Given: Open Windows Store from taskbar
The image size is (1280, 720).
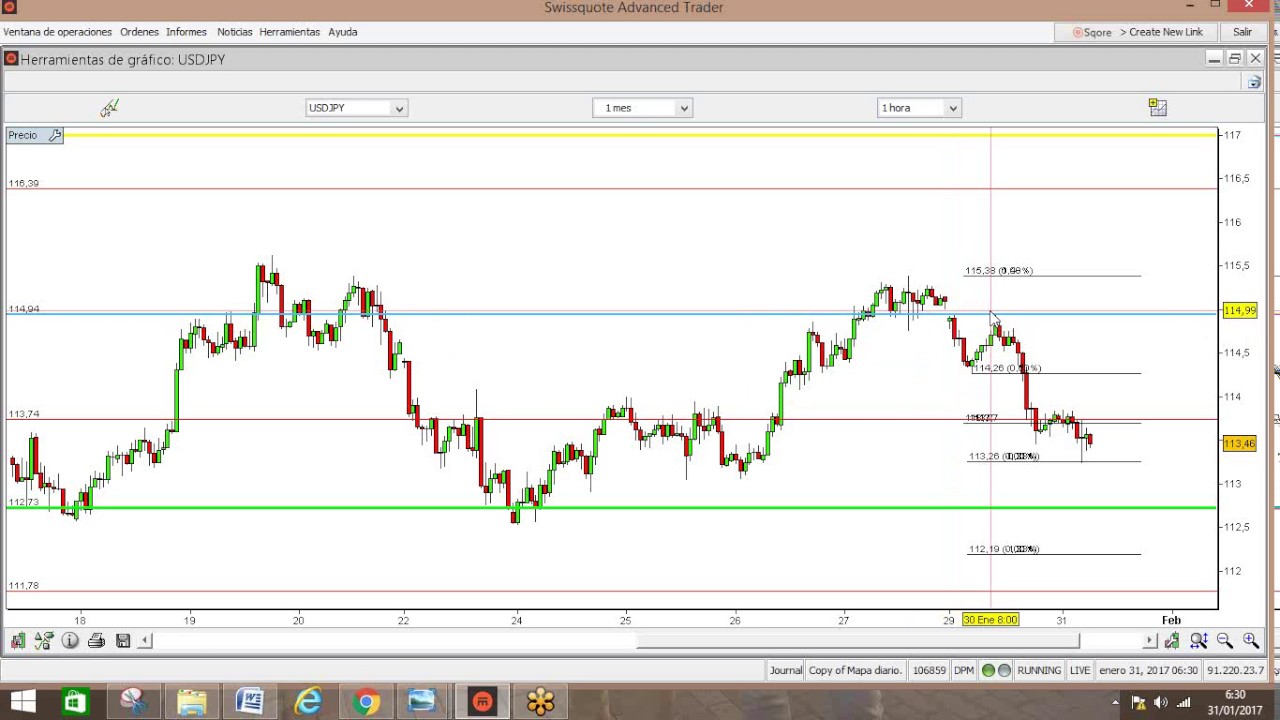Looking at the screenshot, I should pyautogui.click(x=74, y=702).
